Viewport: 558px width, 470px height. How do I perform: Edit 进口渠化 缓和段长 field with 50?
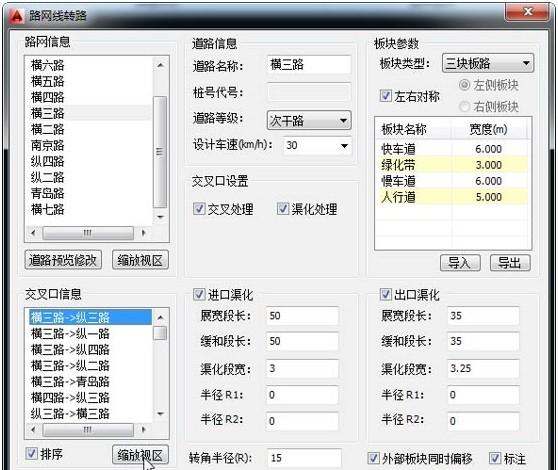click(x=302, y=341)
